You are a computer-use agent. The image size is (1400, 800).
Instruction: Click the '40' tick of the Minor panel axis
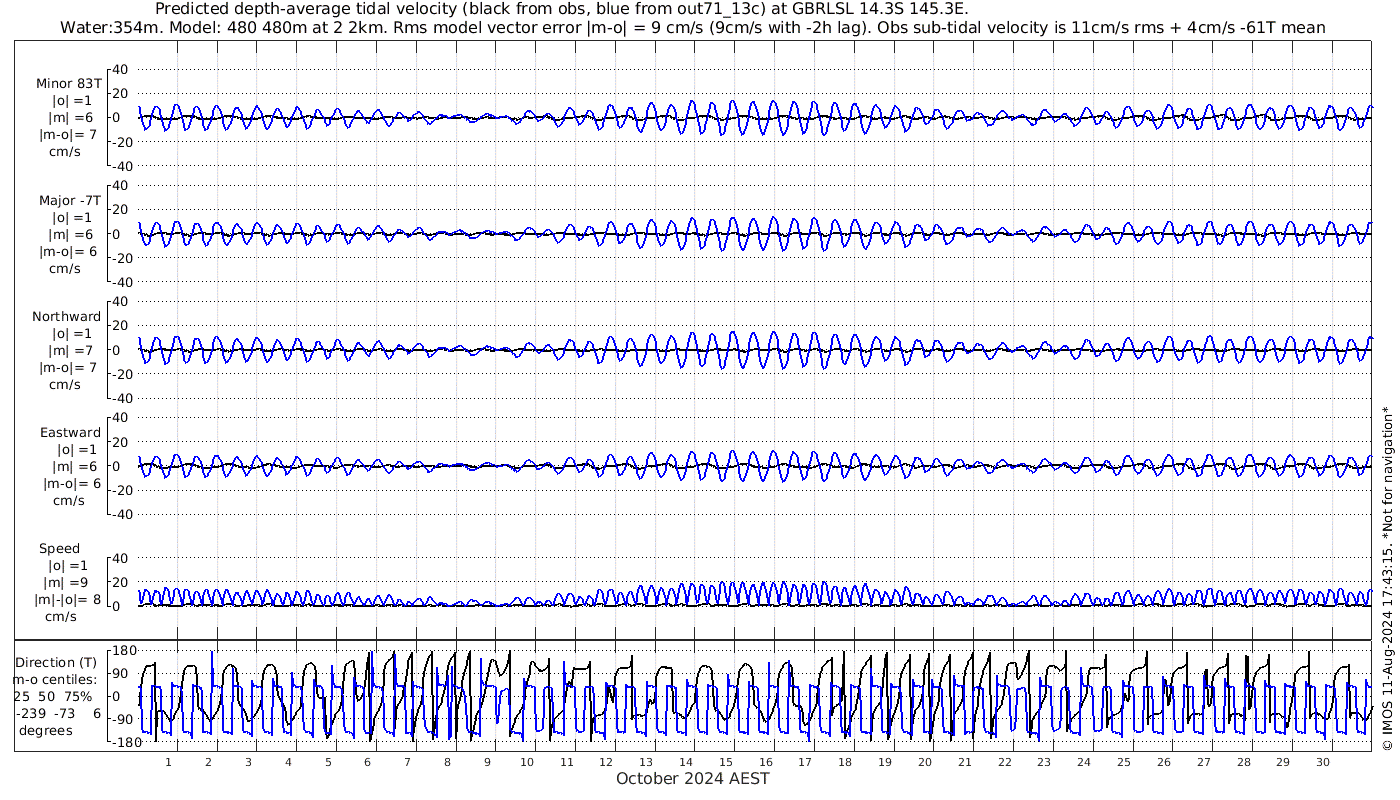point(121,69)
